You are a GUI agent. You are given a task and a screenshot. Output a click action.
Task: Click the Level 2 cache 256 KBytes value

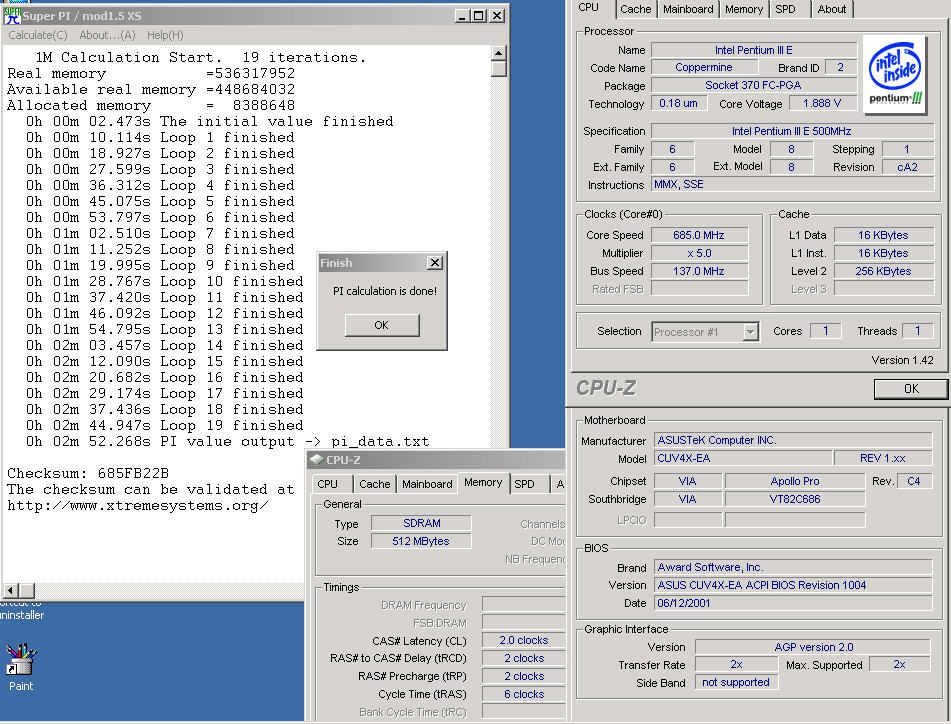[x=883, y=271]
